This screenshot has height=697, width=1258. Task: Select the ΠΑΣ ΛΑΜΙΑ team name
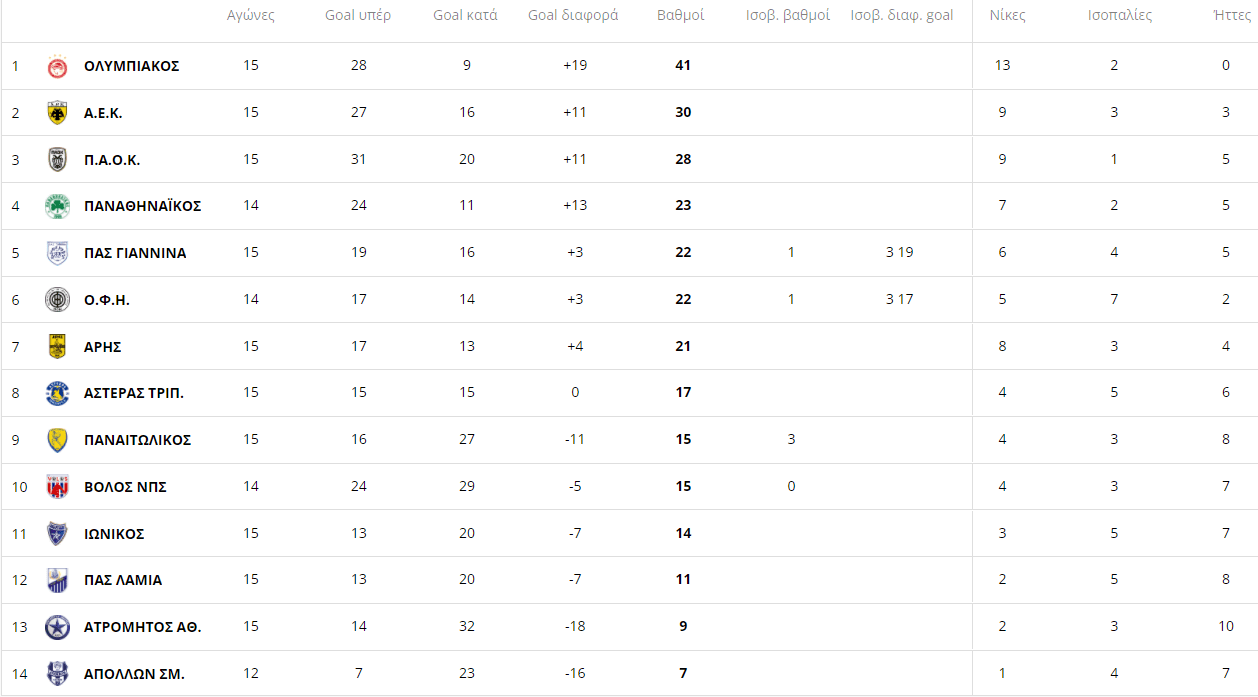click(x=123, y=580)
